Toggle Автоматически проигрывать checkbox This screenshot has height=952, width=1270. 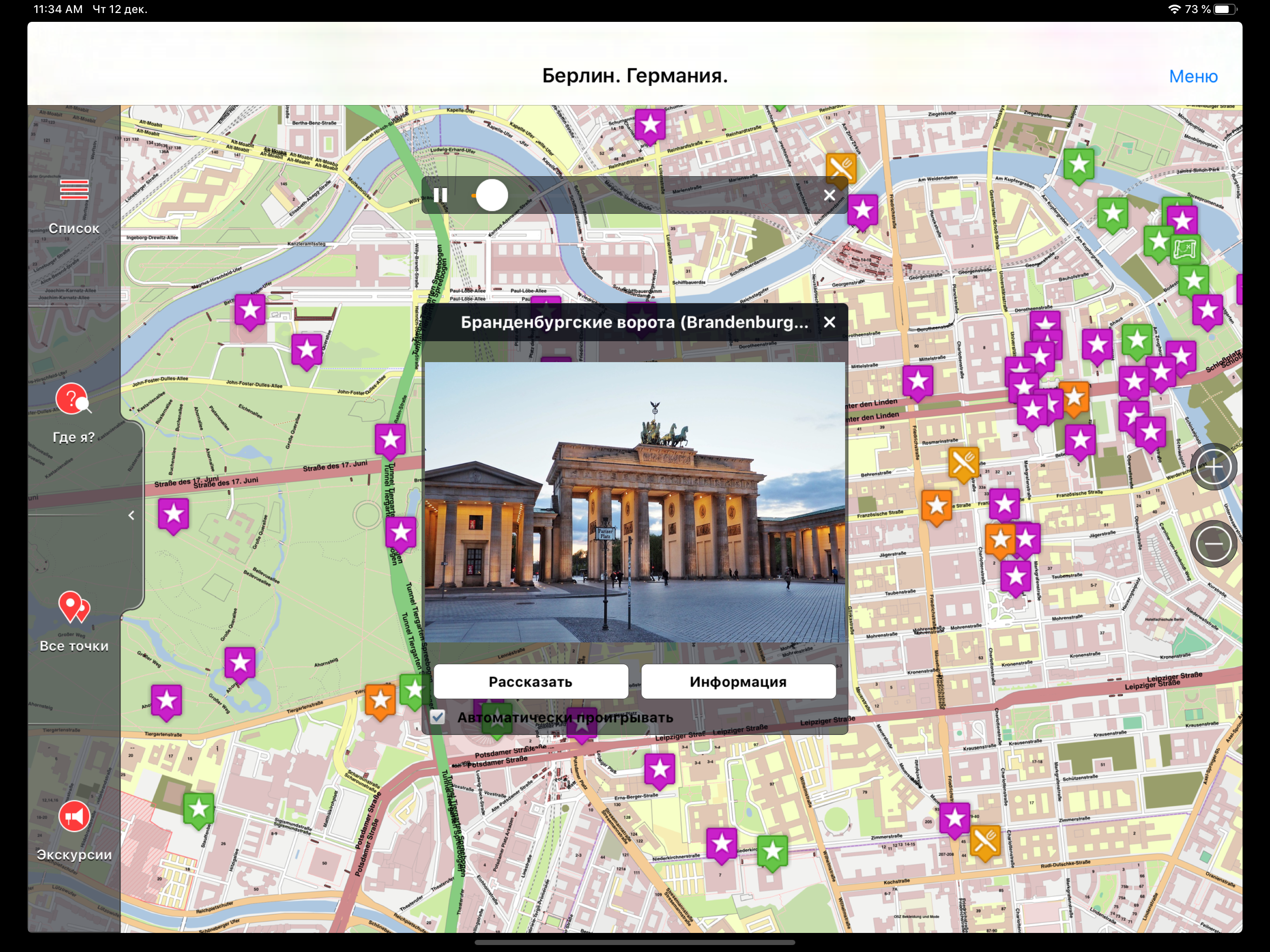pos(438,717)
